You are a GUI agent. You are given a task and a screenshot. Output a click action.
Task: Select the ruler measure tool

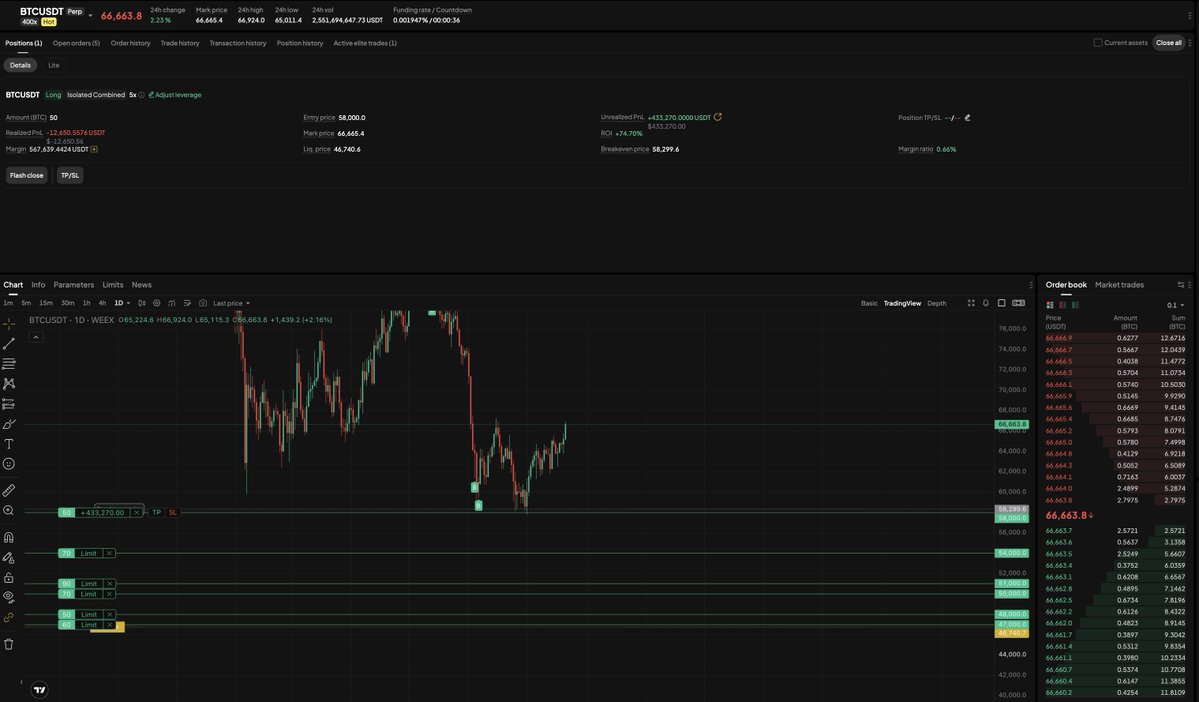click(8, 490)
